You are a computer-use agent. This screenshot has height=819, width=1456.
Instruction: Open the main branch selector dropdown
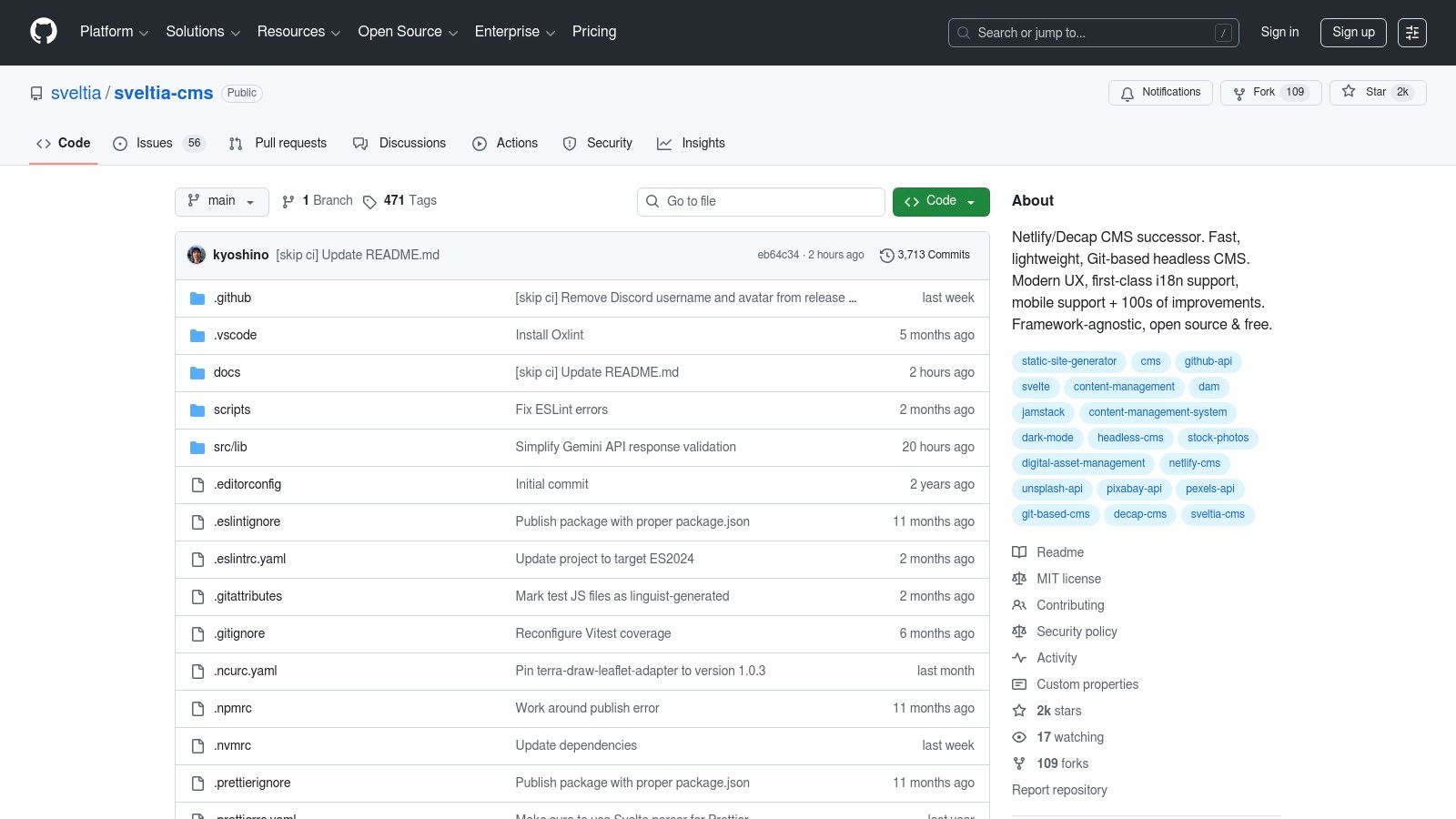[221, 201]
